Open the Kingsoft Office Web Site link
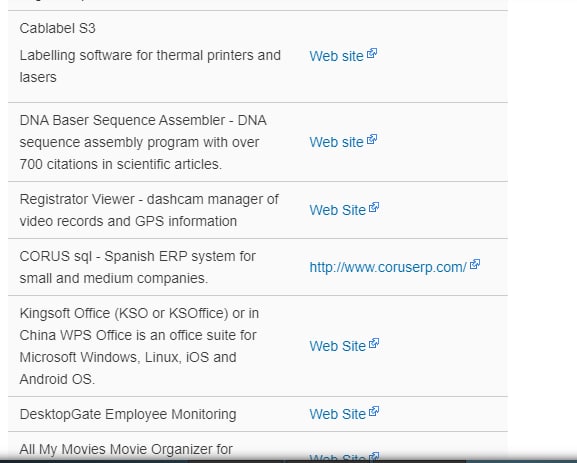 pyautogui.click(x=337, y=346)
